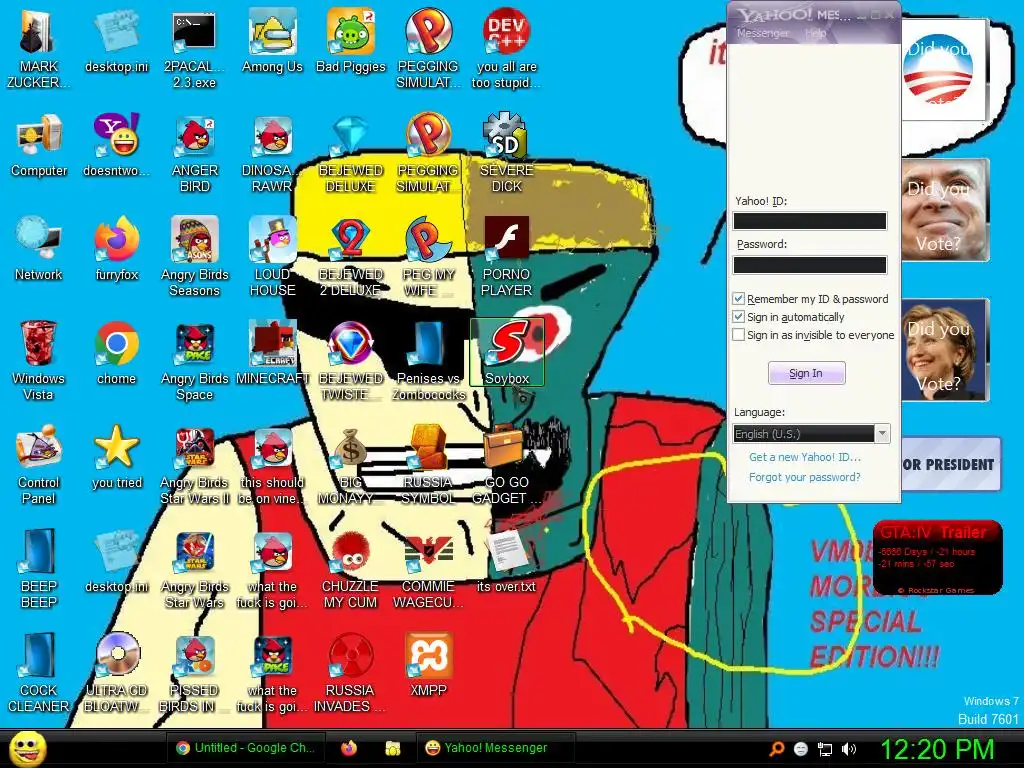Open the you tried star icon
Screen dimensions: 1024x768
[117, 456]
